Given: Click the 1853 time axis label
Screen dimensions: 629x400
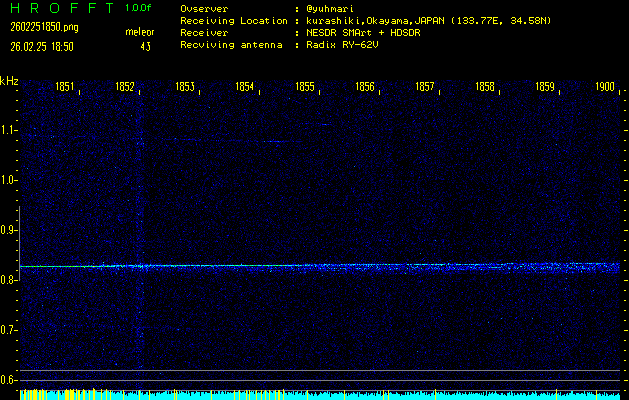Looking at the screenshot, I should pos(185,87).
